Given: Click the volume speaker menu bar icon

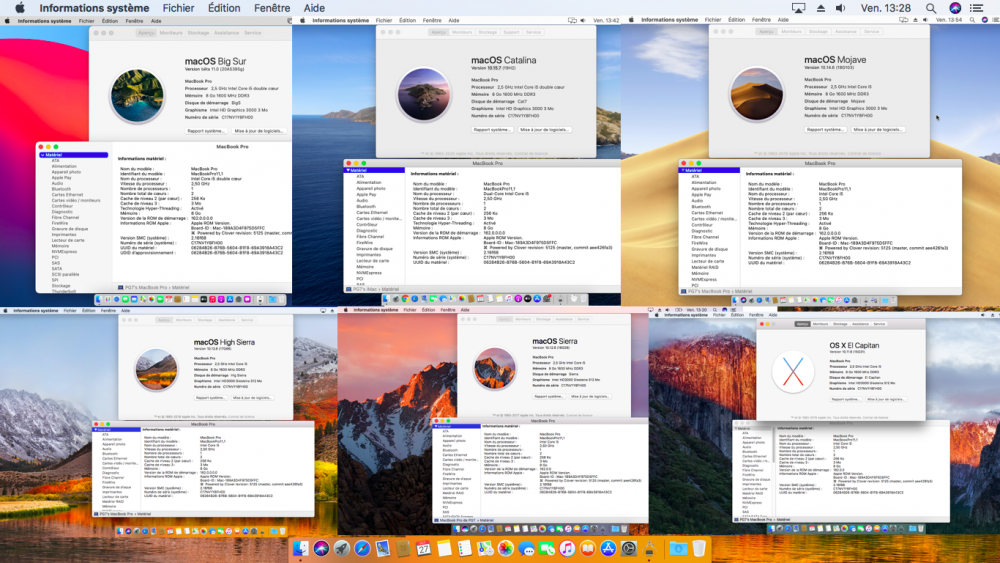Looking at the screenshot, I should click(x=841, y=8).
